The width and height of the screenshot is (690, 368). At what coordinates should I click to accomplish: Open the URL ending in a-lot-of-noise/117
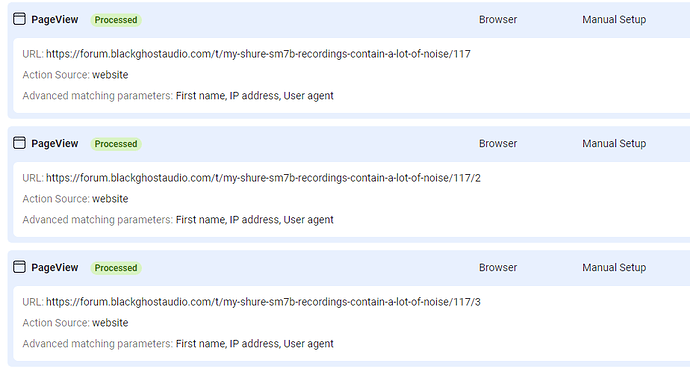coord(258,54)
